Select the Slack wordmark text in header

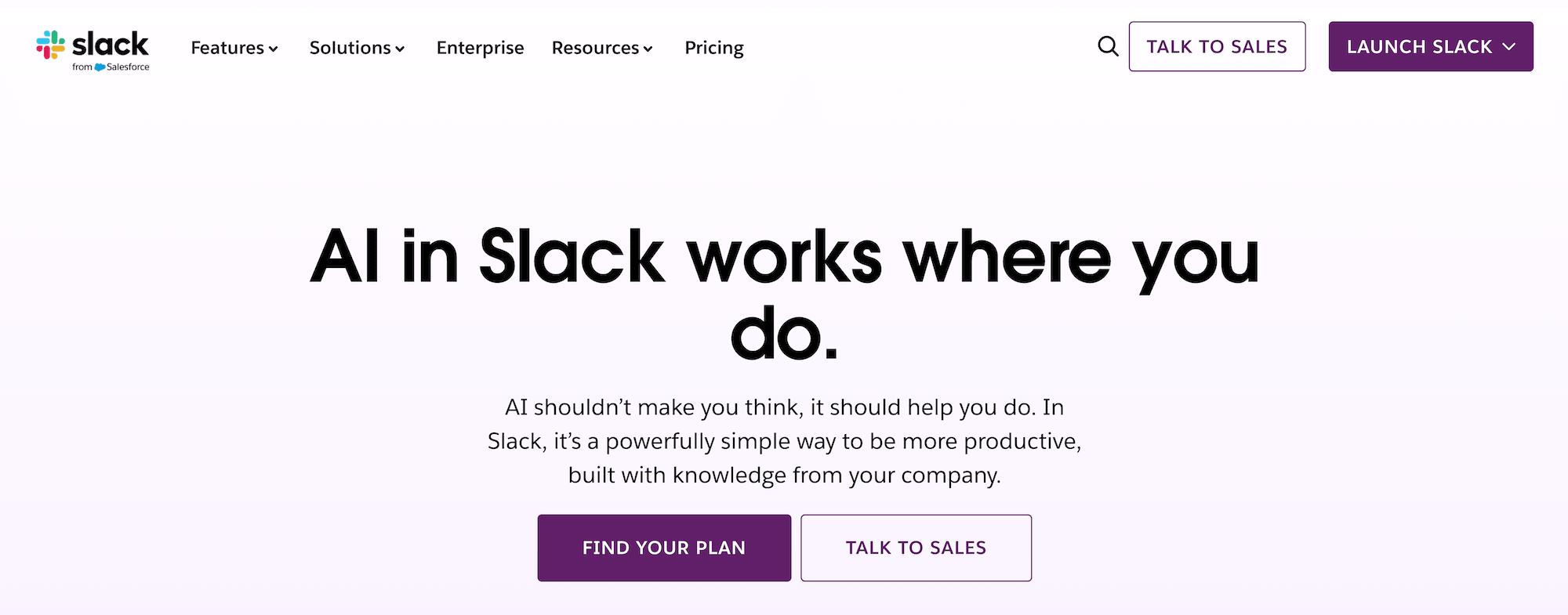pyautogui.click(x=110, y=43)
